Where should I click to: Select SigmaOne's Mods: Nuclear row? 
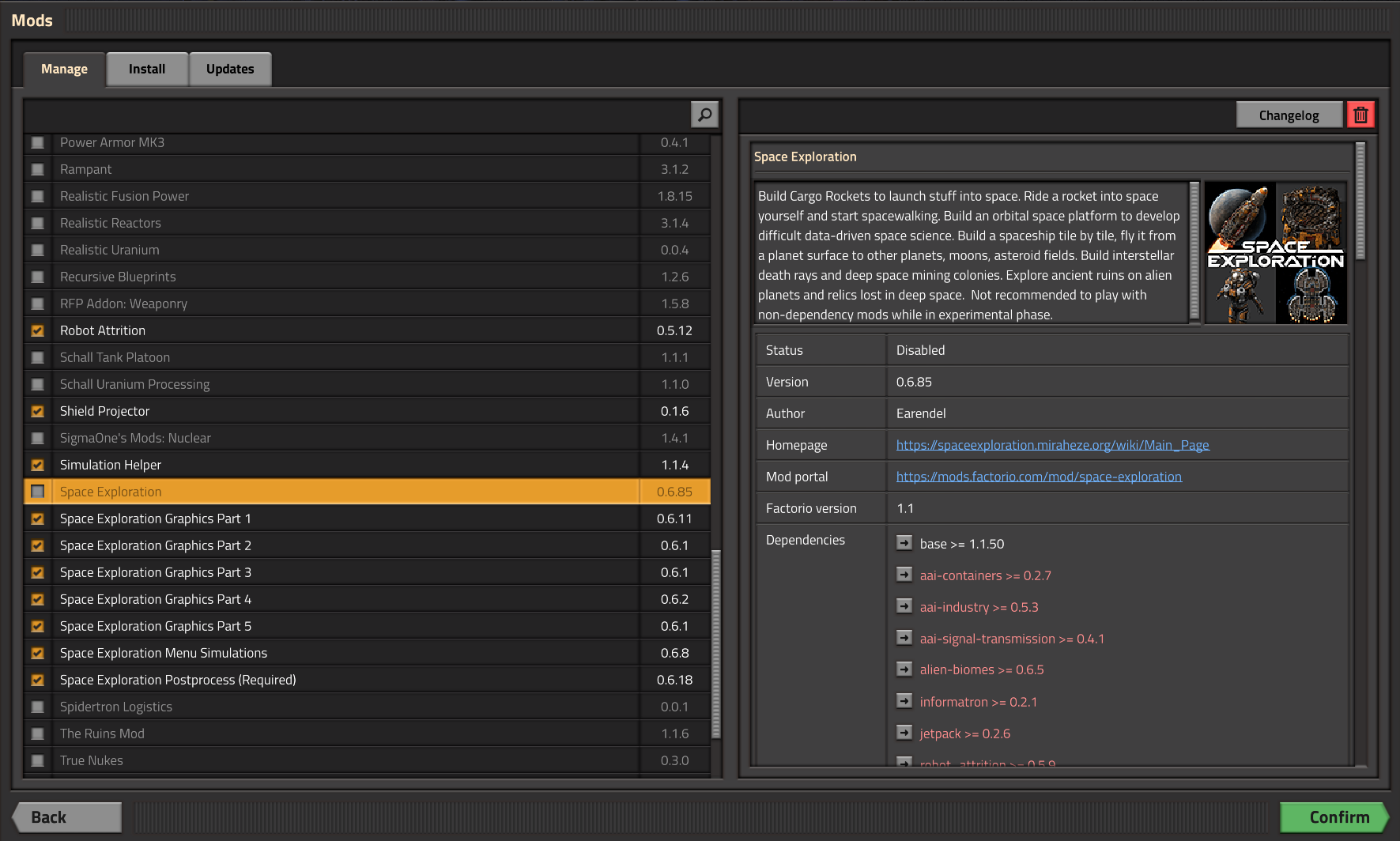(x=367, y=438)
